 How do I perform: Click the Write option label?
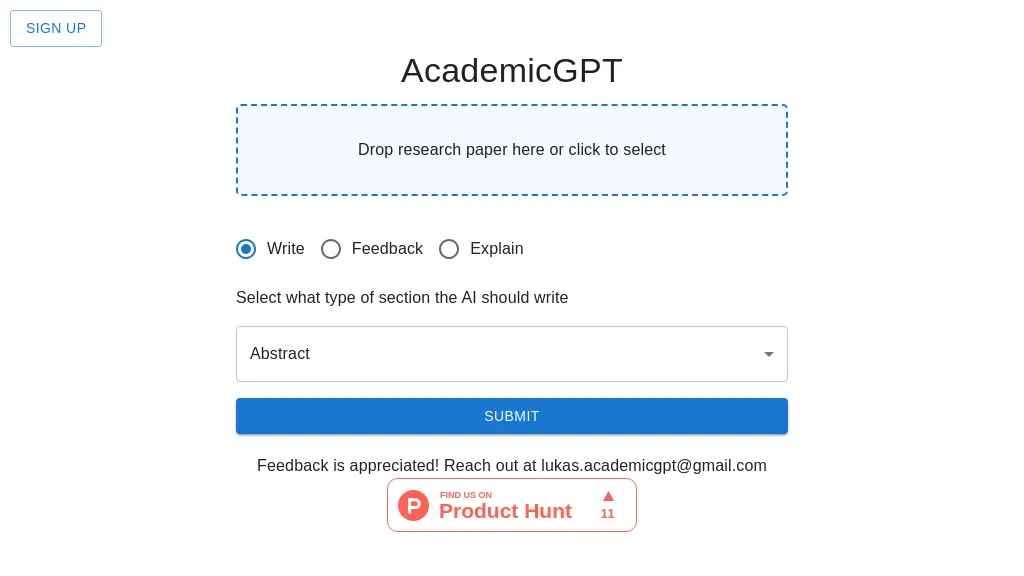pyautogui.click(x=286, y=249)
